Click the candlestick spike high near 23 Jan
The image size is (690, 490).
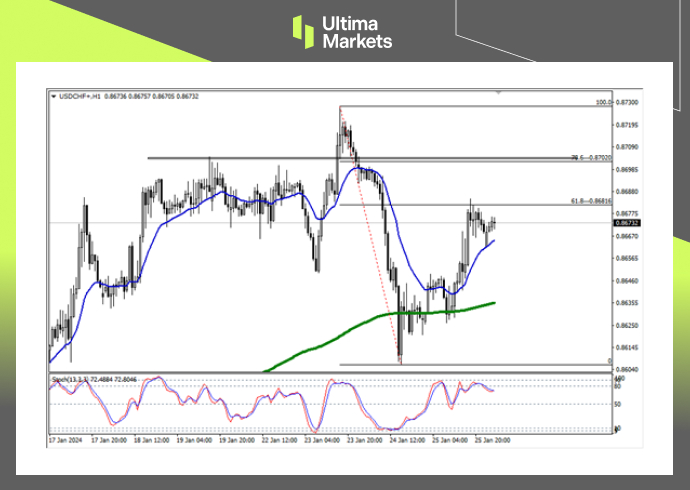341,108
